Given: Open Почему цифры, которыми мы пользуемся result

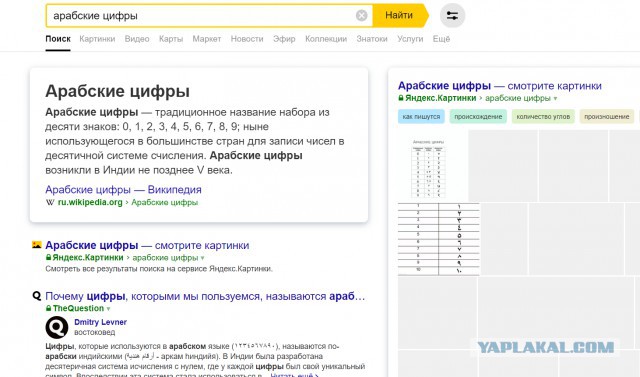Looking at the screenshot, I should click(205, 296).
